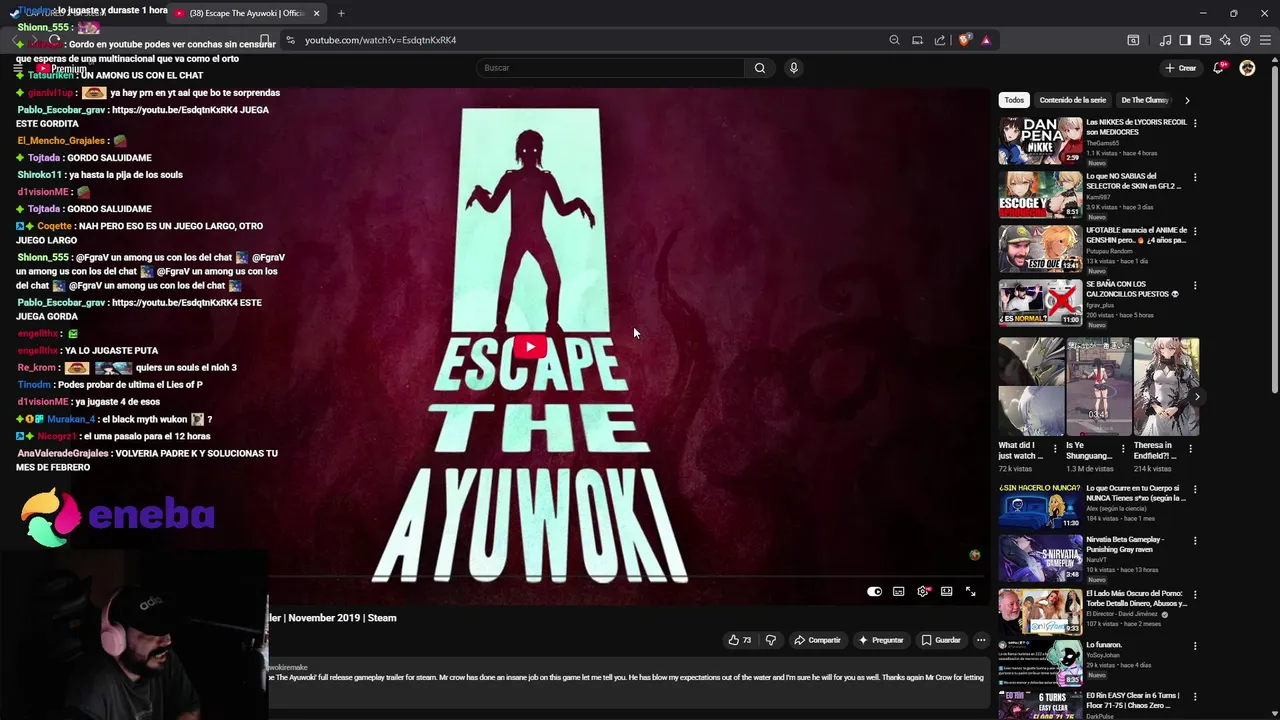
Task: Turn on subtitles in the player
Action: pos(898,591)
